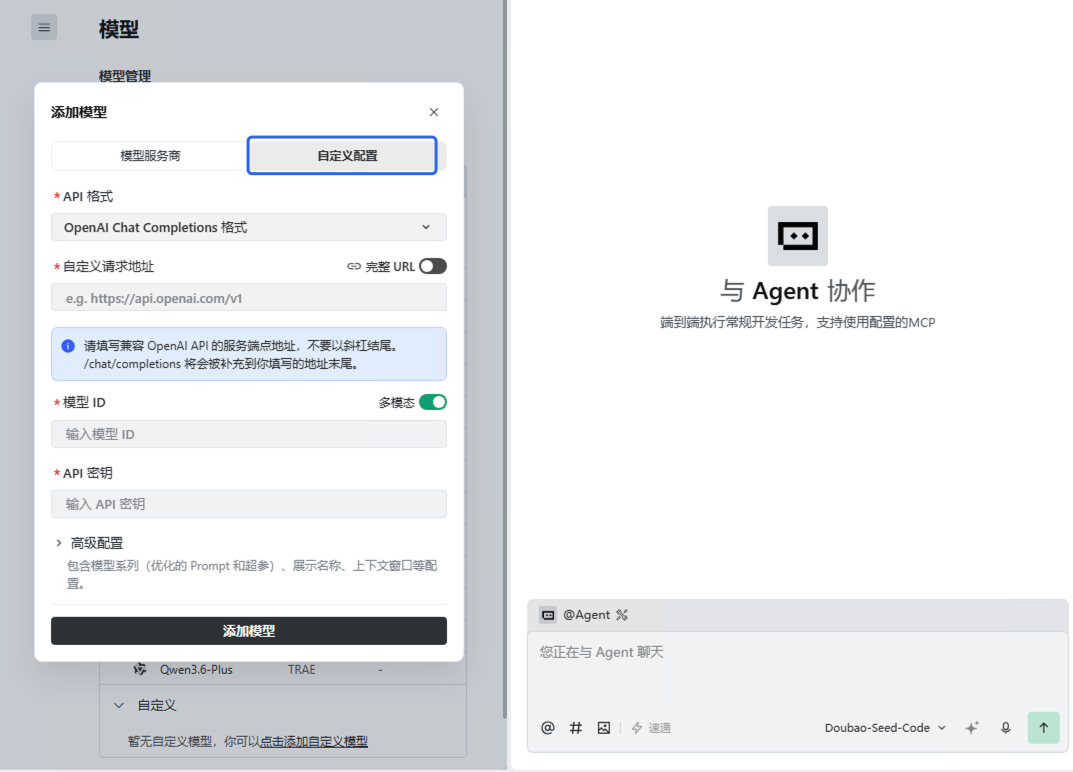Open the 点击添加自定义模型 link
Screen dimensions: 1073x772
pyautogui.click(x=314, y=742)
